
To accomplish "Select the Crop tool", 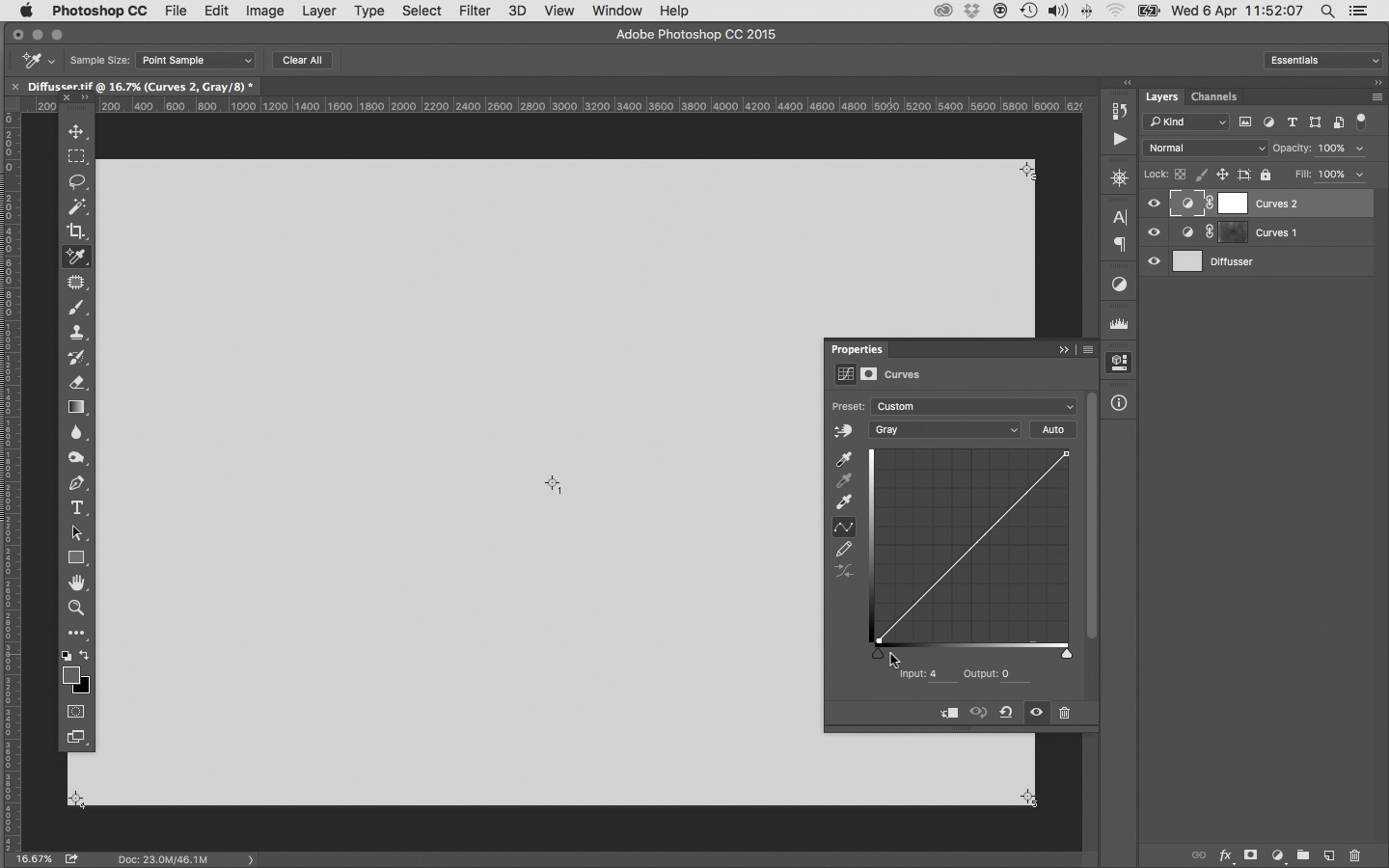I will [x=76, y=231].
